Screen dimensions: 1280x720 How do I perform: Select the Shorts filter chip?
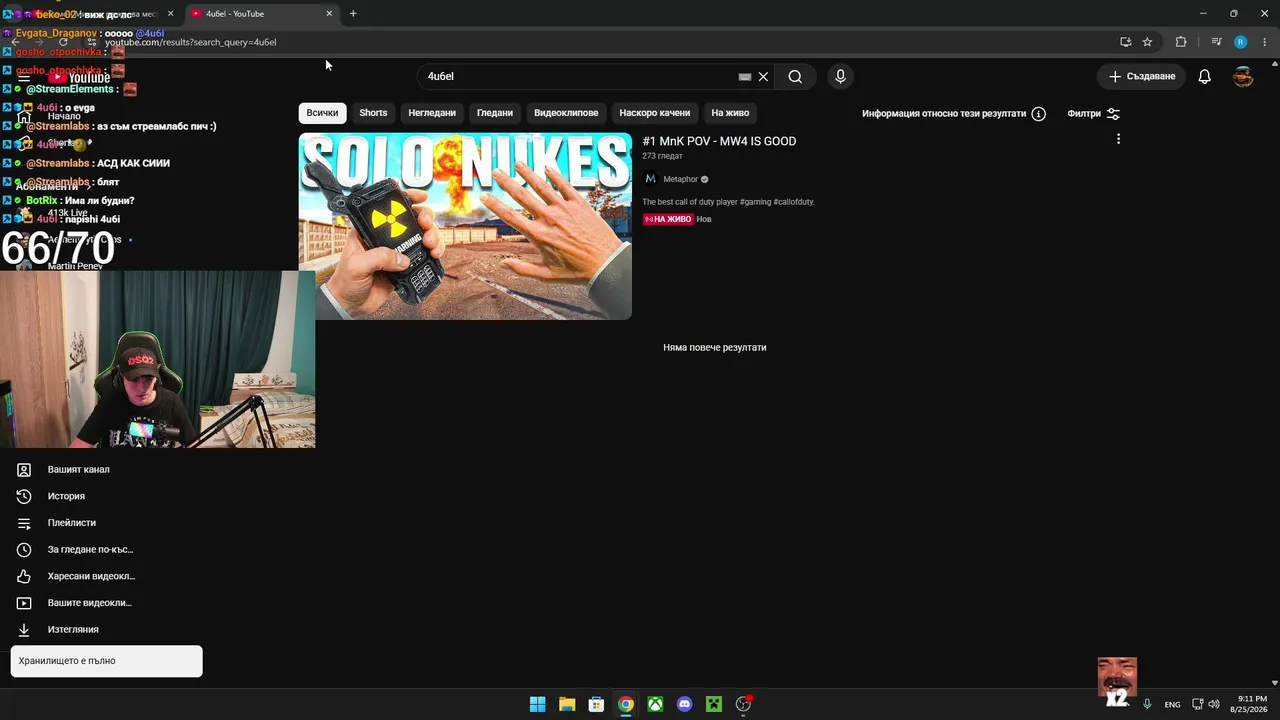coord(373,113)
